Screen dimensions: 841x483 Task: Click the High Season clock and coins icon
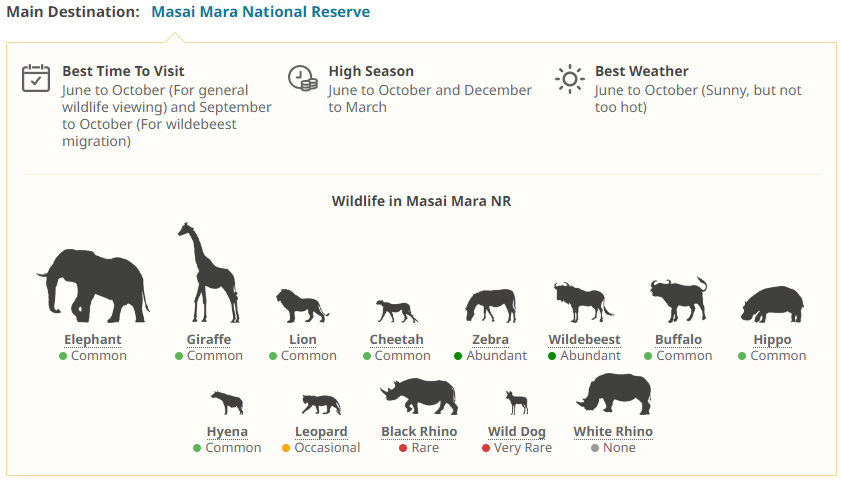303,79
